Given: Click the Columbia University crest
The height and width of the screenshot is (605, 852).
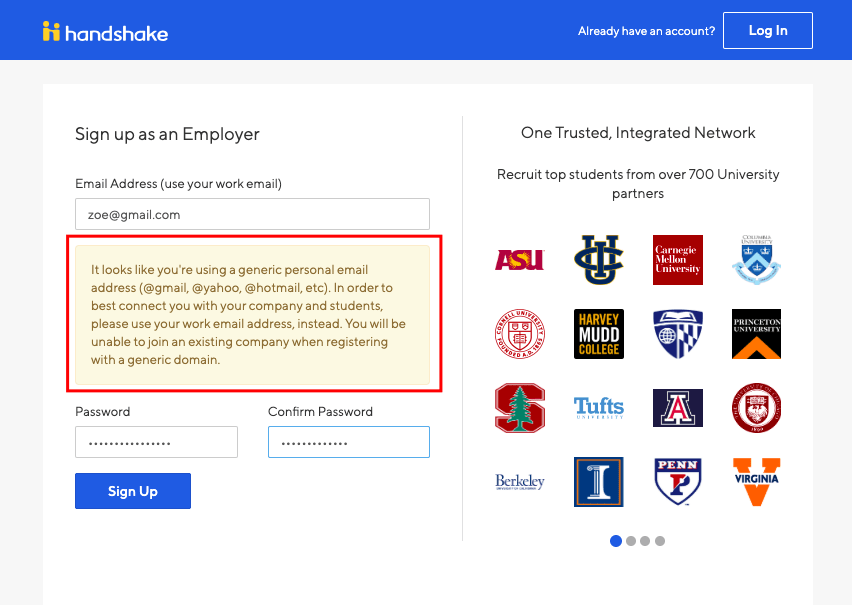Looking at the screenshot, I should (x=756, y=259).
